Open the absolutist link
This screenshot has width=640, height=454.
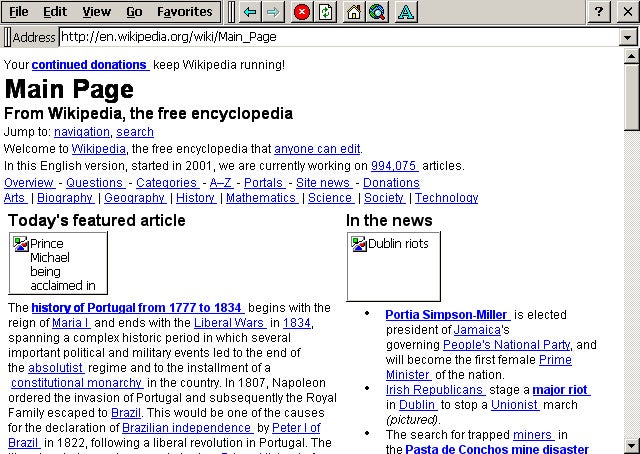point(56,367)
